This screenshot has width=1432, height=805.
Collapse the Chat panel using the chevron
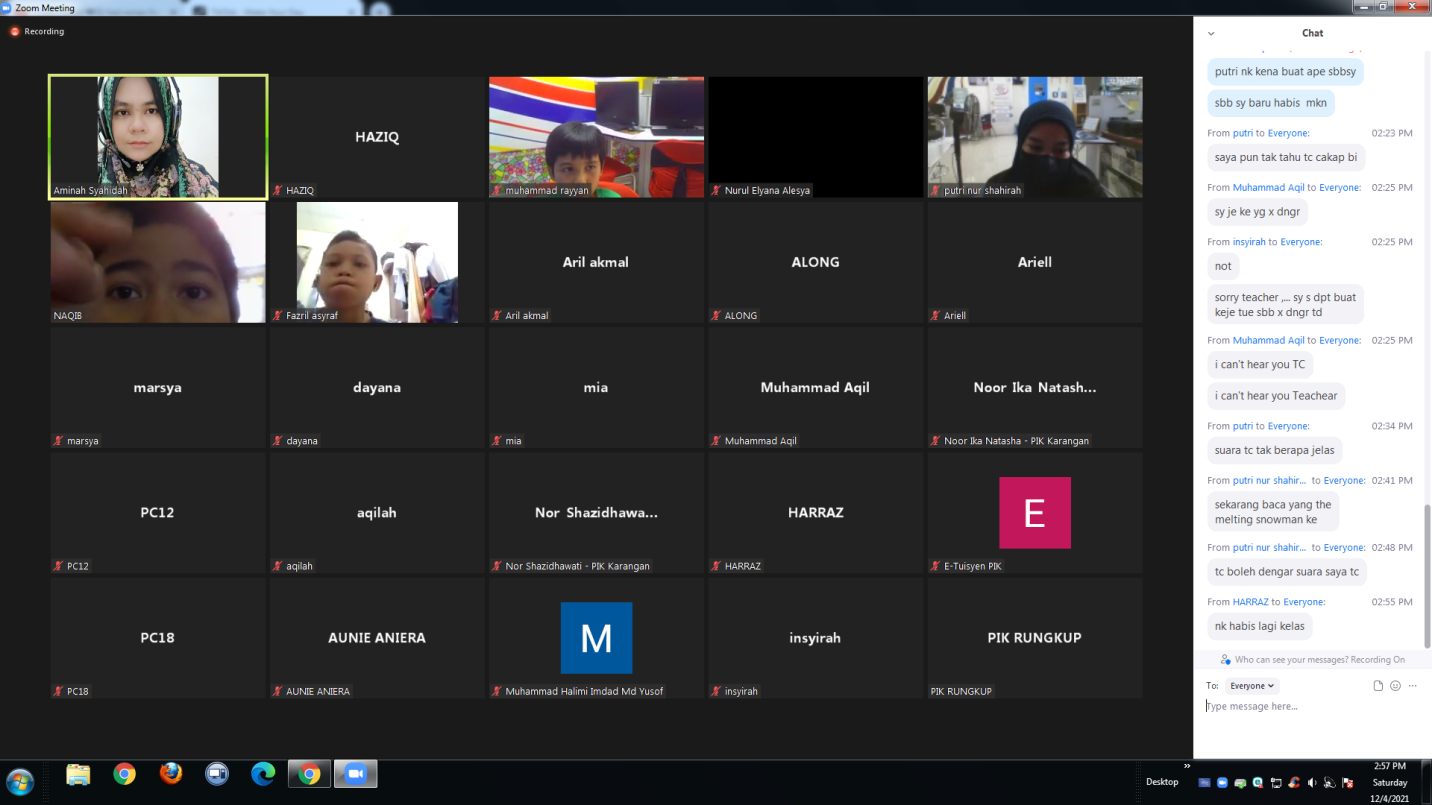coord(1211,33)
